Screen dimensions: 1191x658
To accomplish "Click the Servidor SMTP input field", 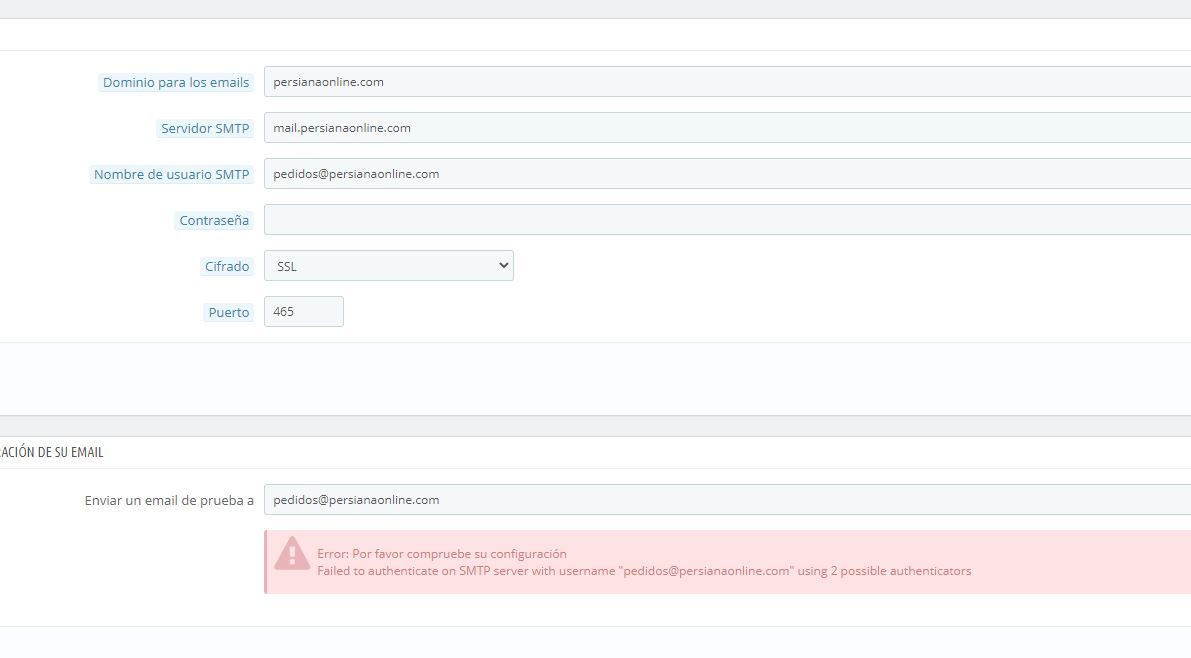I will tap(727, 128).
